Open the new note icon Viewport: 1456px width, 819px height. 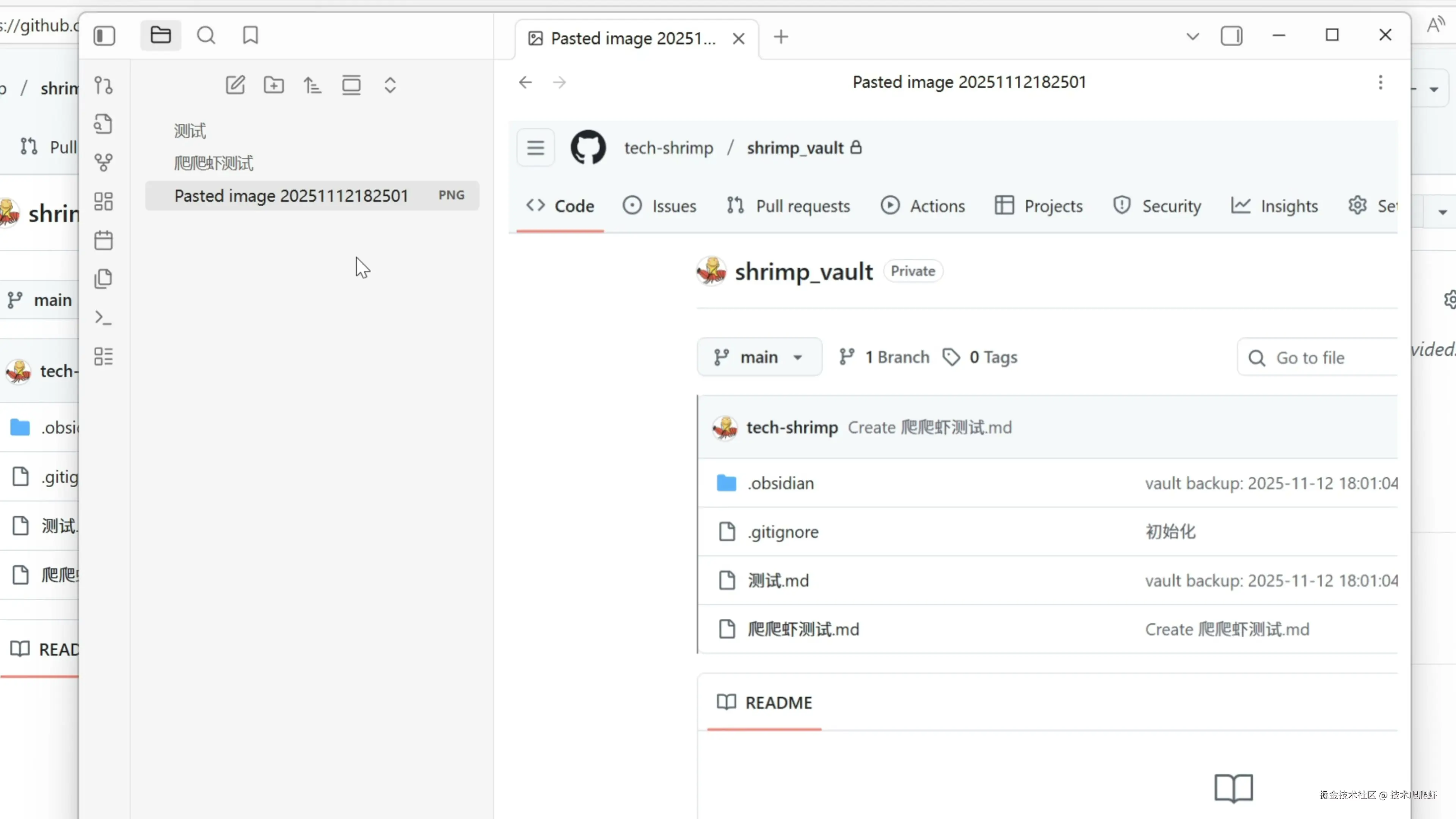(x=235, y=85)
